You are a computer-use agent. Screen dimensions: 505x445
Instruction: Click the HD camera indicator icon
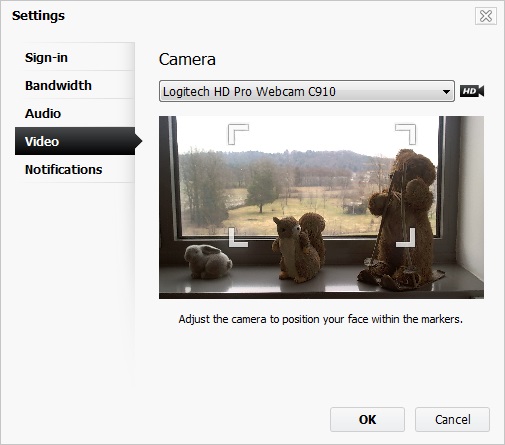coord(472,91)
